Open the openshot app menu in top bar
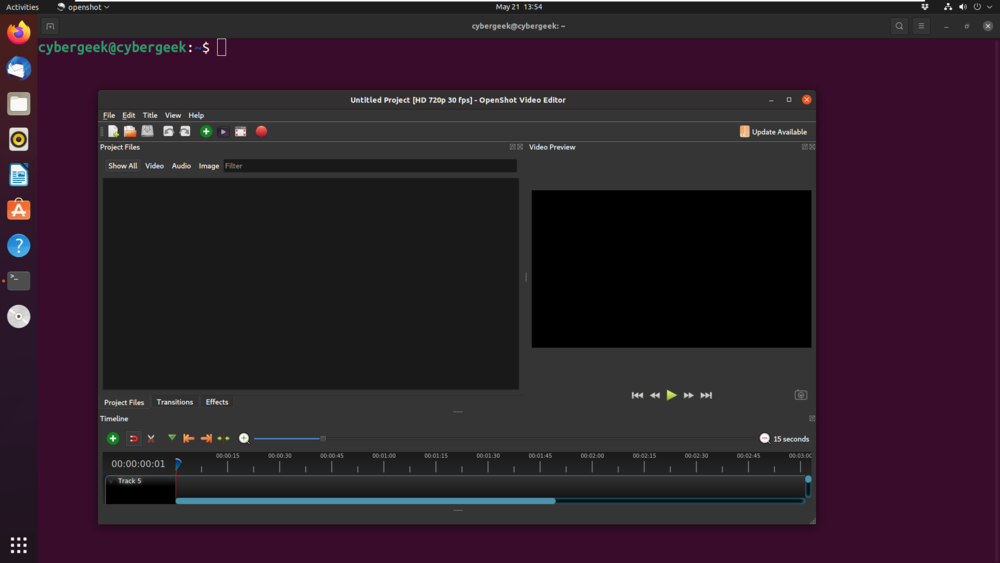Image resolution: width=1000 pixels, height=563 pixels. pos(84,7)
